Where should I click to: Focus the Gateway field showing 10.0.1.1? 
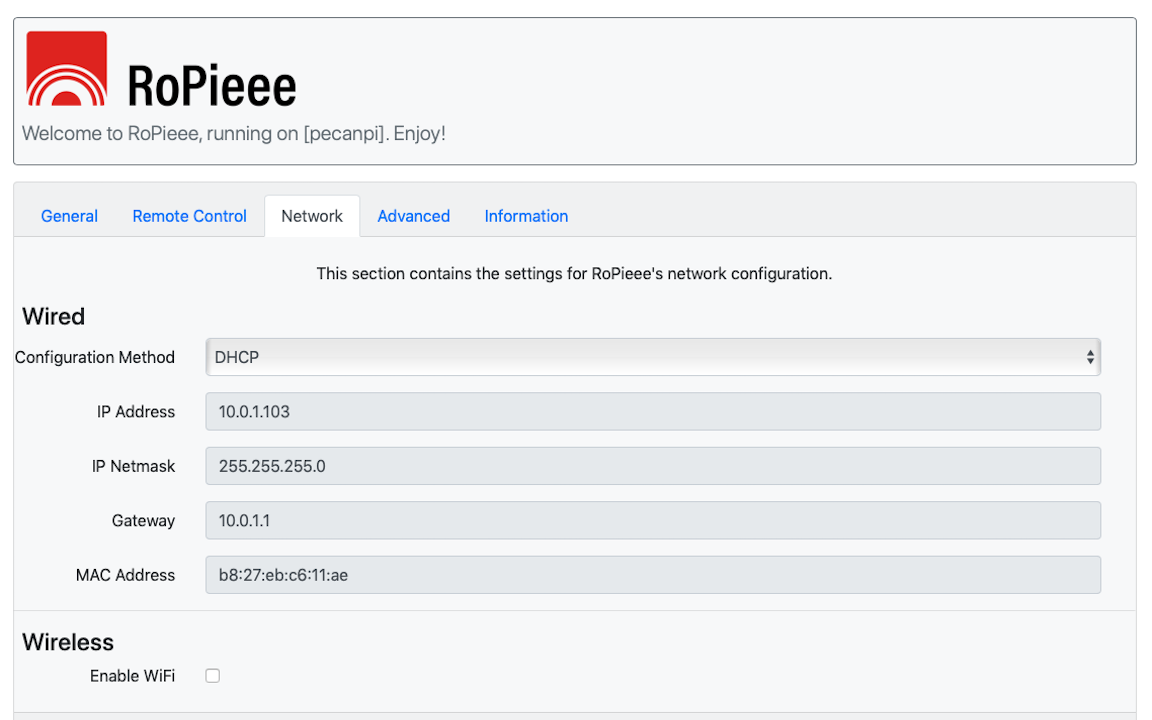652,521
